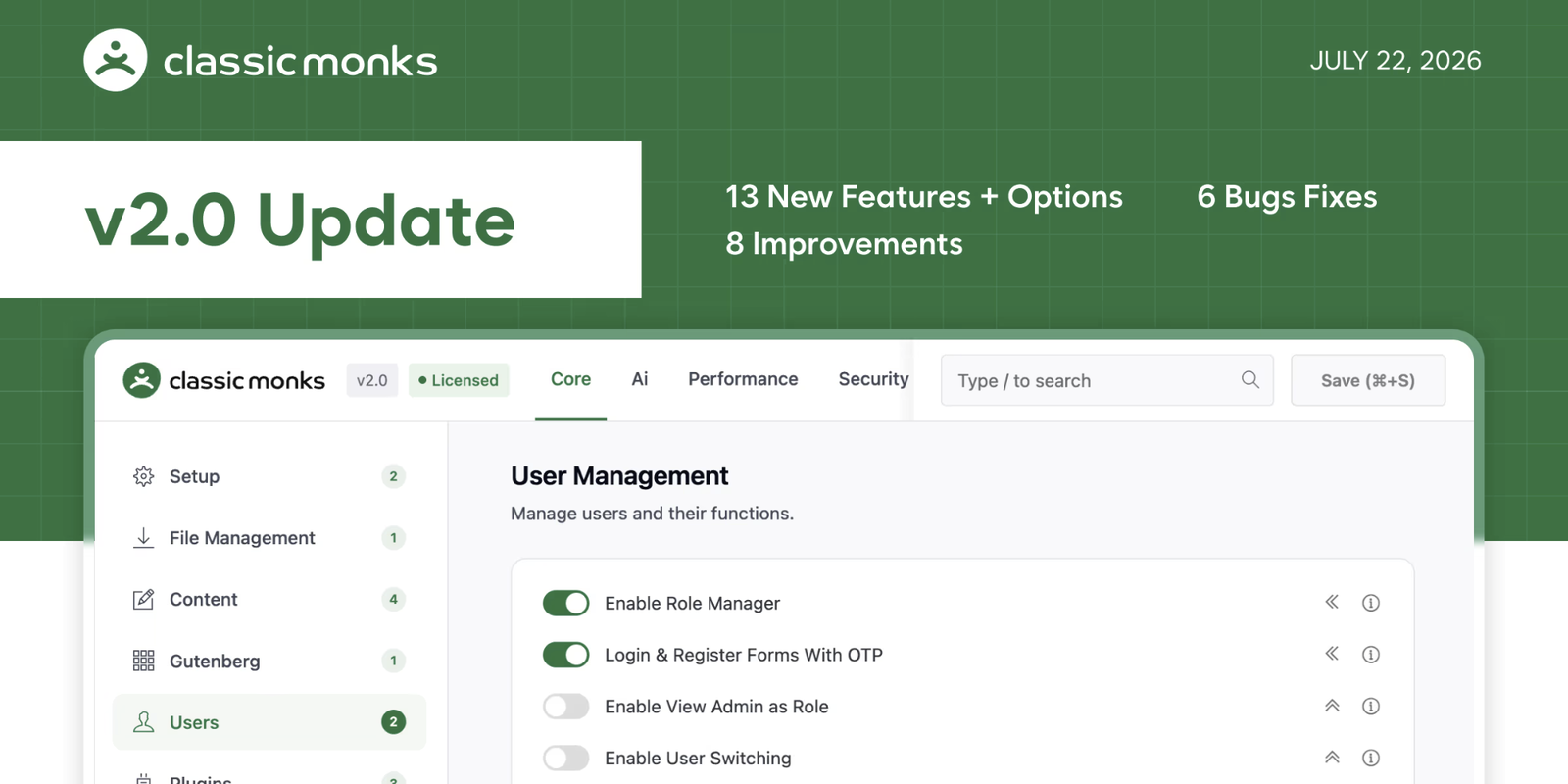Click the search magnifier icon
This screenshot has height=784, width=1568.
pyautogui.click(x=1250, y=379)
